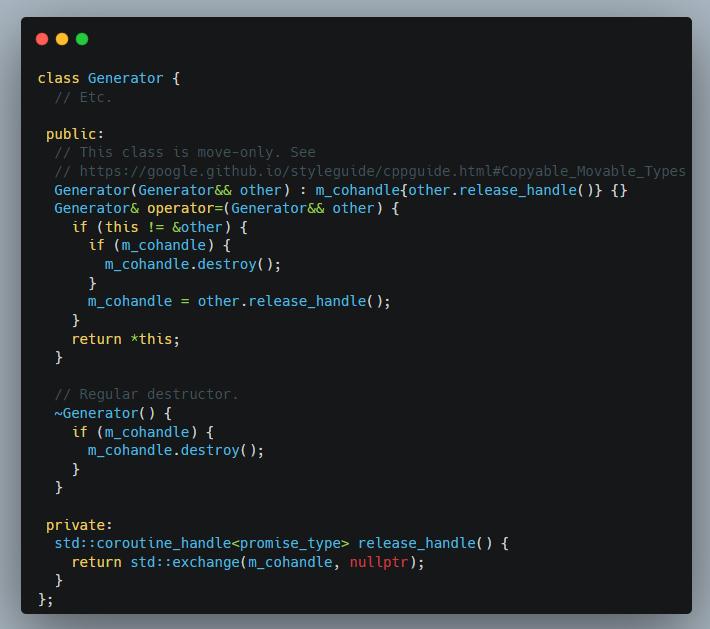The width and height of the screenshot is (710, 629).
Task: Click the google.github.io styleguide URL comment
Action: [370, 171]
